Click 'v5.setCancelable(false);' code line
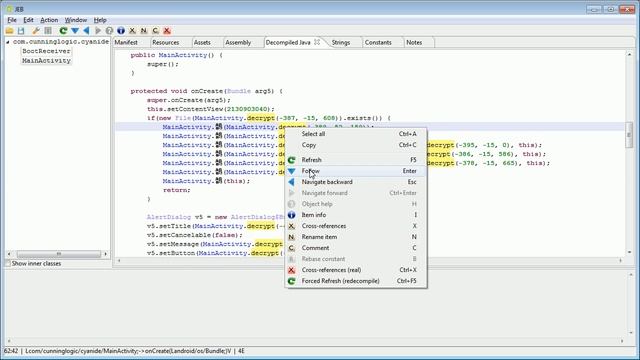The image size is (640, 360). [x=195, y=235]
